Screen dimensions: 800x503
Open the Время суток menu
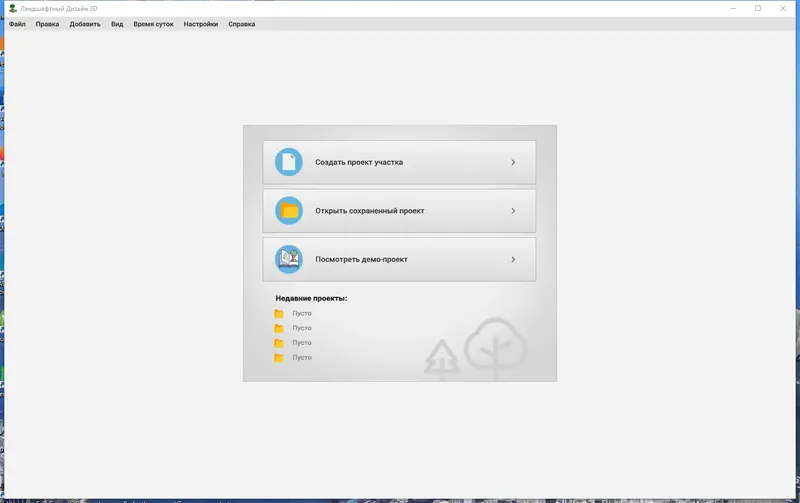pos(153,24)
